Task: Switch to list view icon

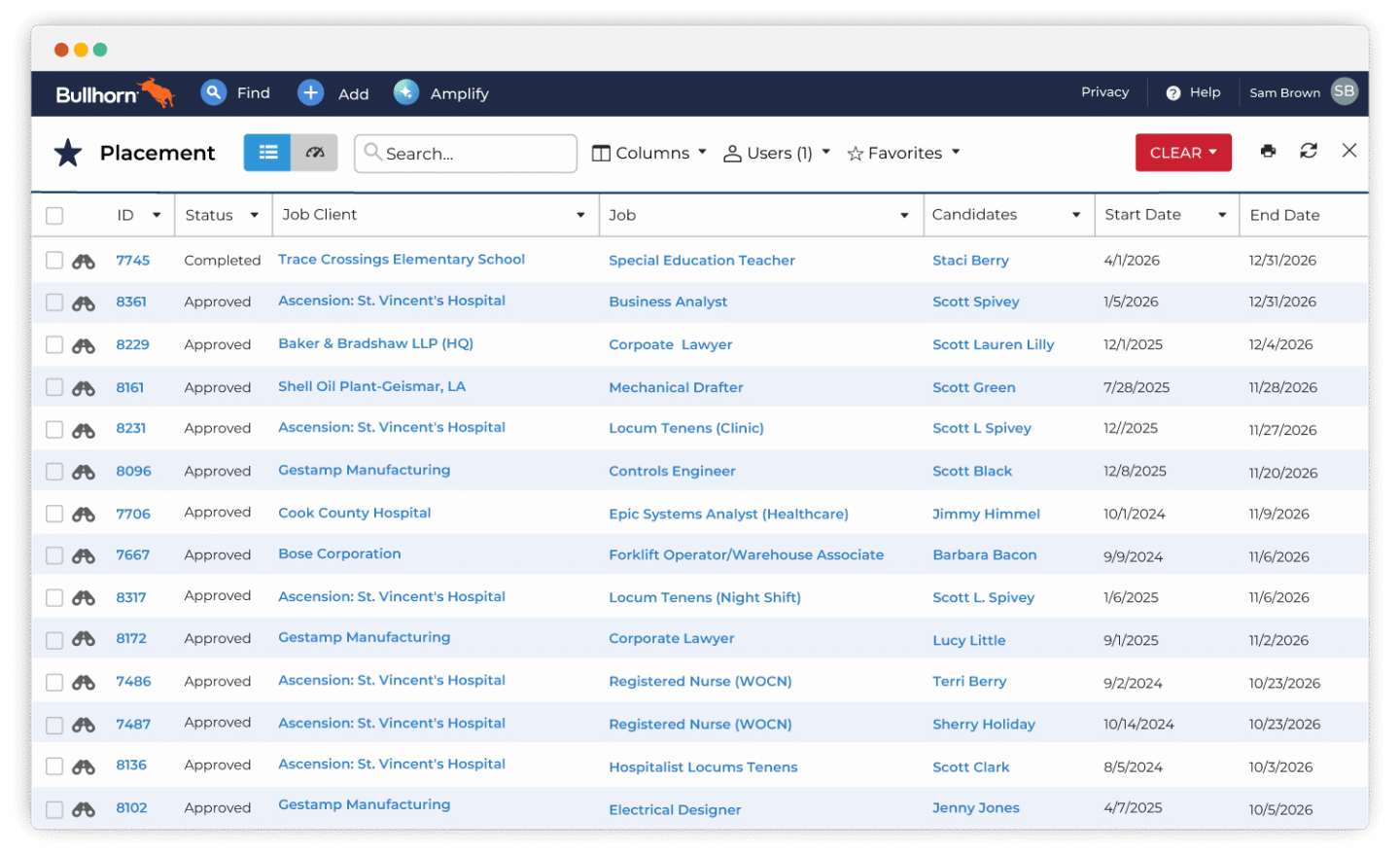Action: (x=267, y=153)
